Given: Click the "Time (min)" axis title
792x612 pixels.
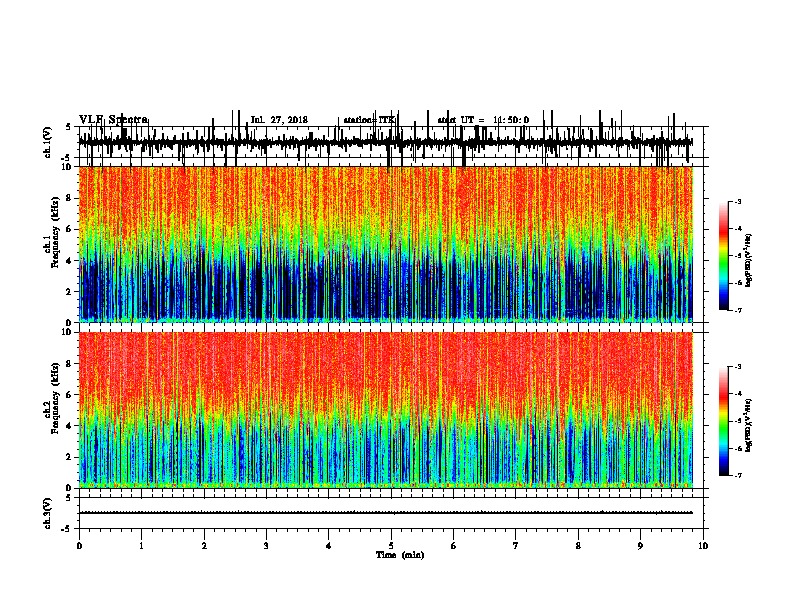Looking at the screenshot, I should click(400, 555).
